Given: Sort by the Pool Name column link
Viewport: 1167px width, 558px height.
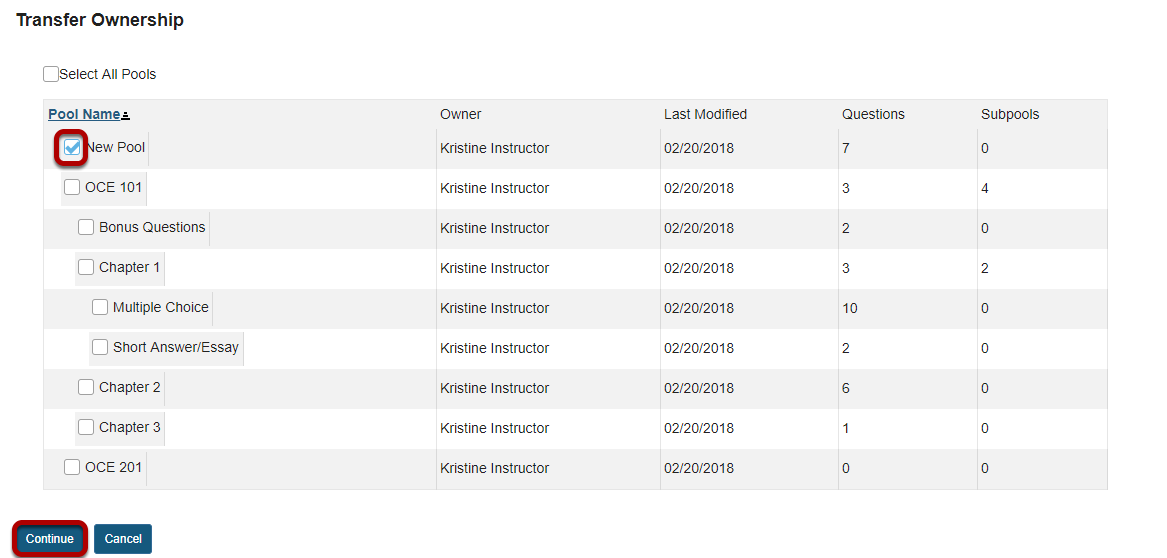Looking at the screenshot, I should tap(84, 115).
